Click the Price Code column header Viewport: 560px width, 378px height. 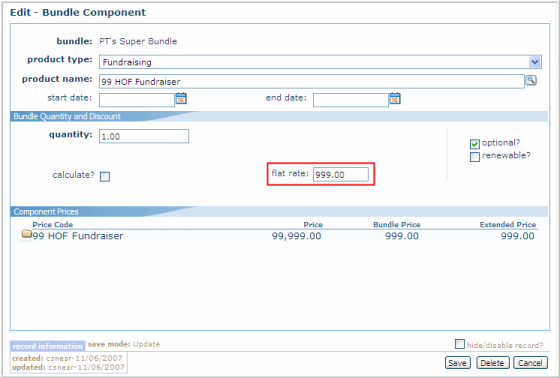[52, 224]
